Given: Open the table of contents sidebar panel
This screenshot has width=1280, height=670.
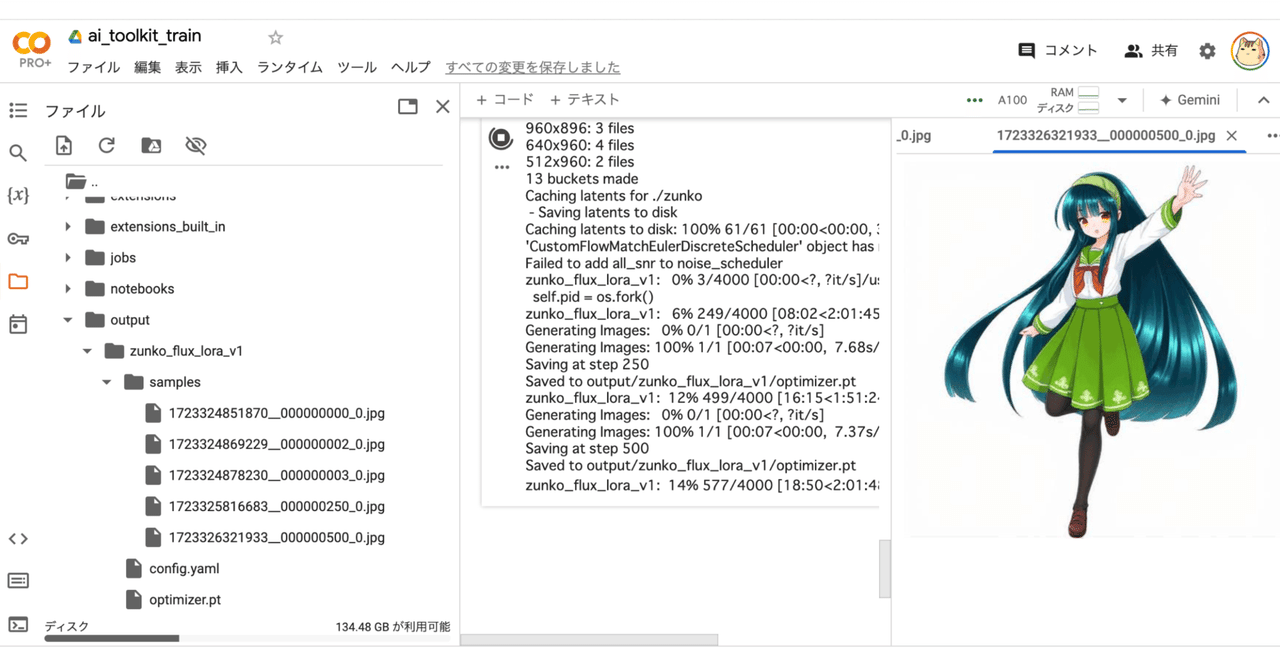Looking at the screenshot, I should click(x=18, y=110).
